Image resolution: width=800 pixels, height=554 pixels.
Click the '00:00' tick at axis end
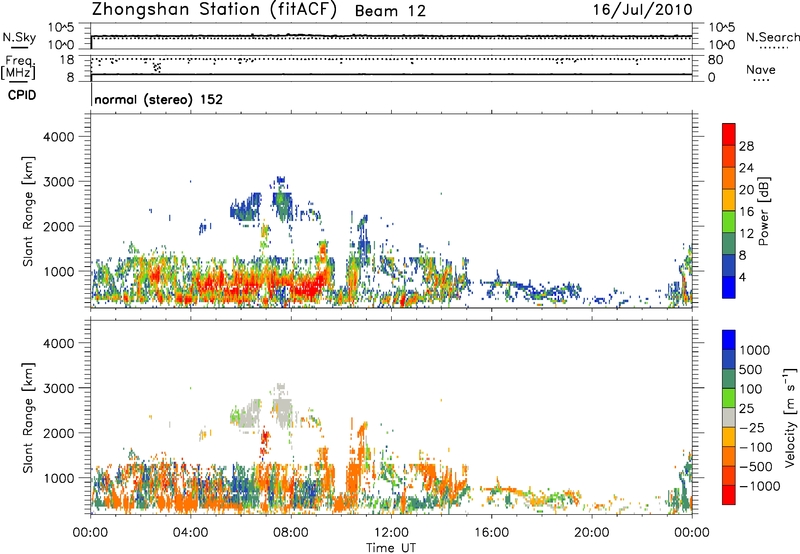(691, 533)
